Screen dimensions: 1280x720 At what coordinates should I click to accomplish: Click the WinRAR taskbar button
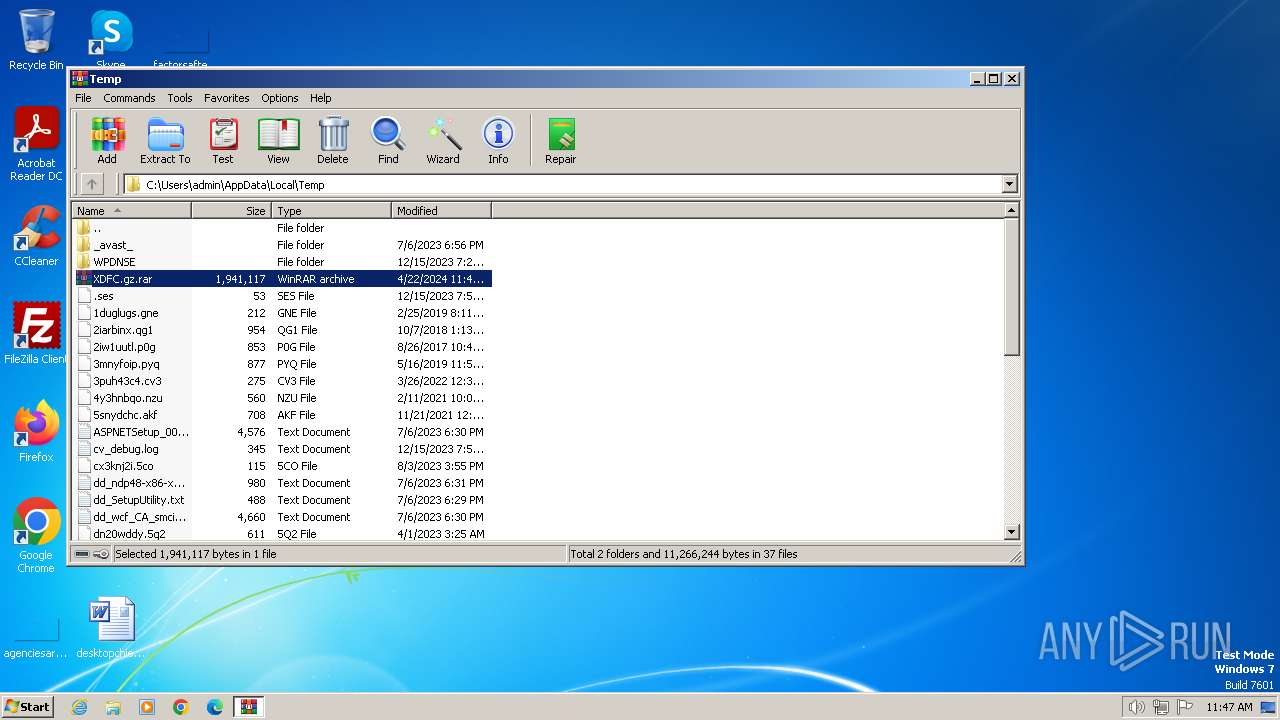[248, 707]
